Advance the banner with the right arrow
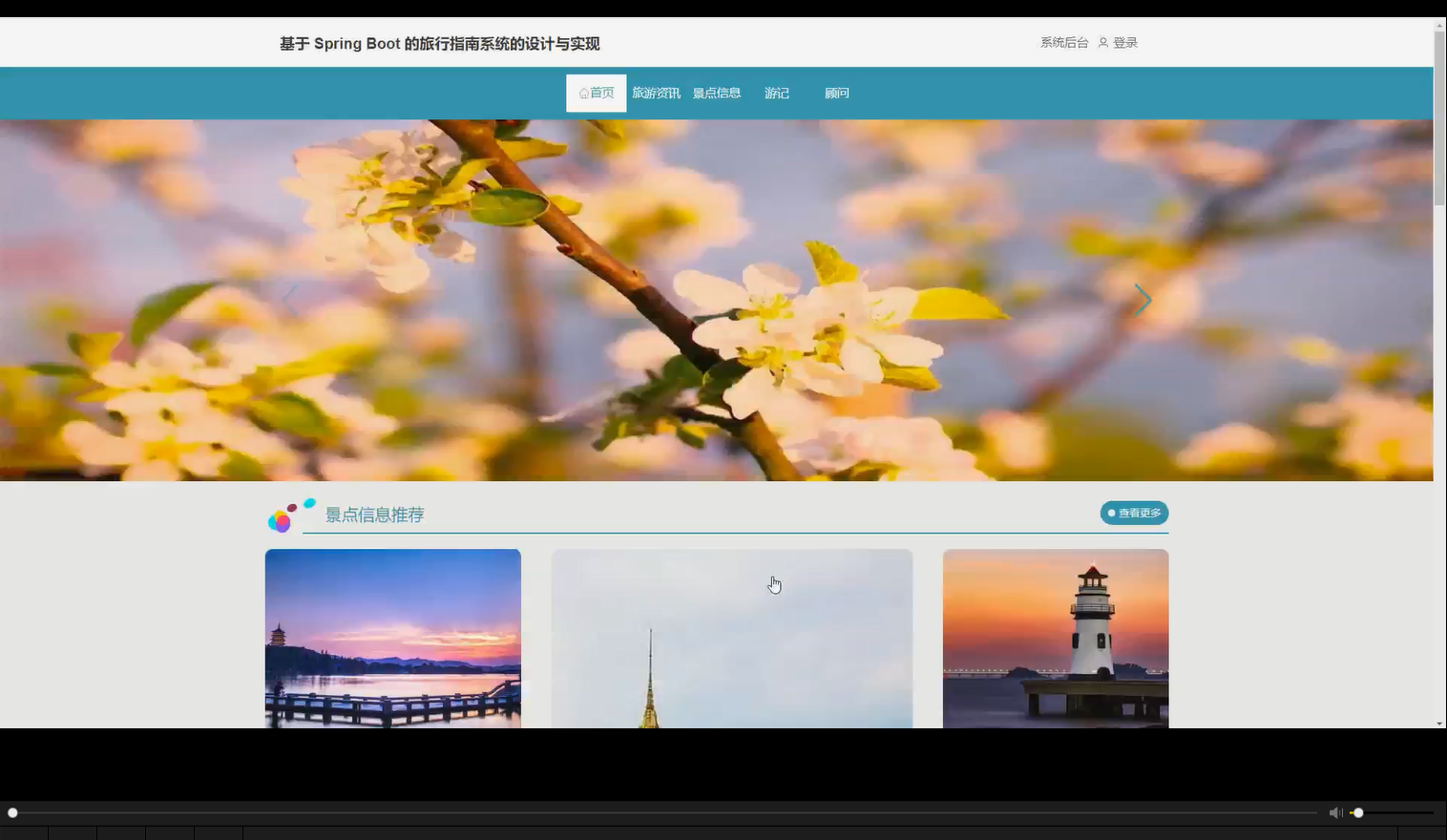Viewport: 1447px width, 840px height. coord(1143,300)
